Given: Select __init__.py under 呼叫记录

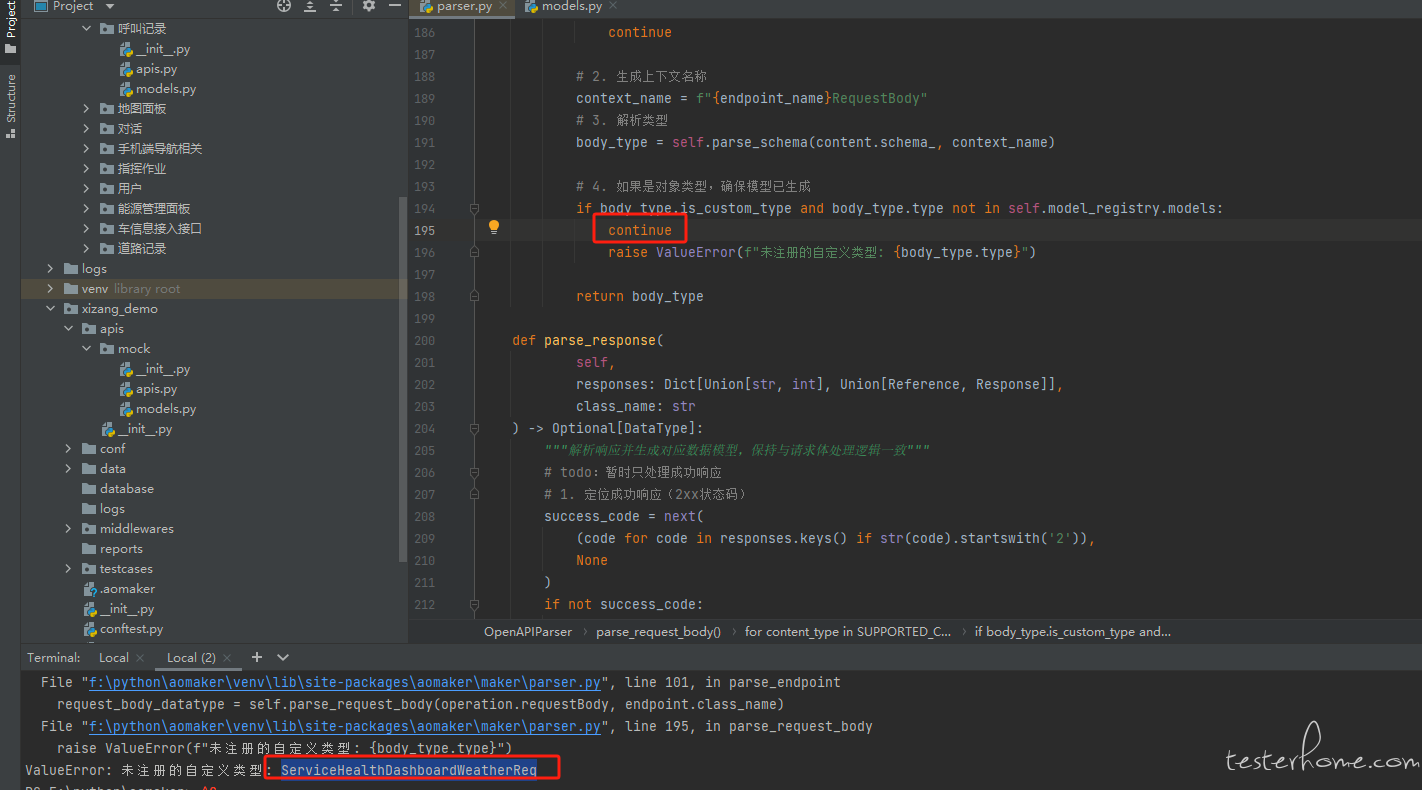Looking at the screenshot, I should (163, 49).
